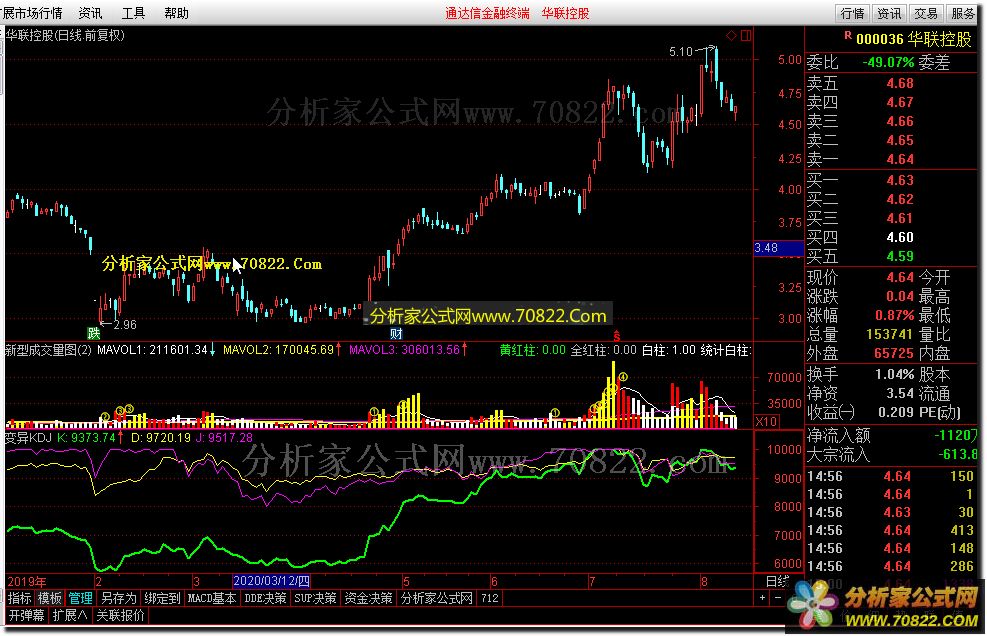This screenshot has width=987, height=636.
Task: Click the 涨幅 0.87% row
Action: tap(892, 315)
